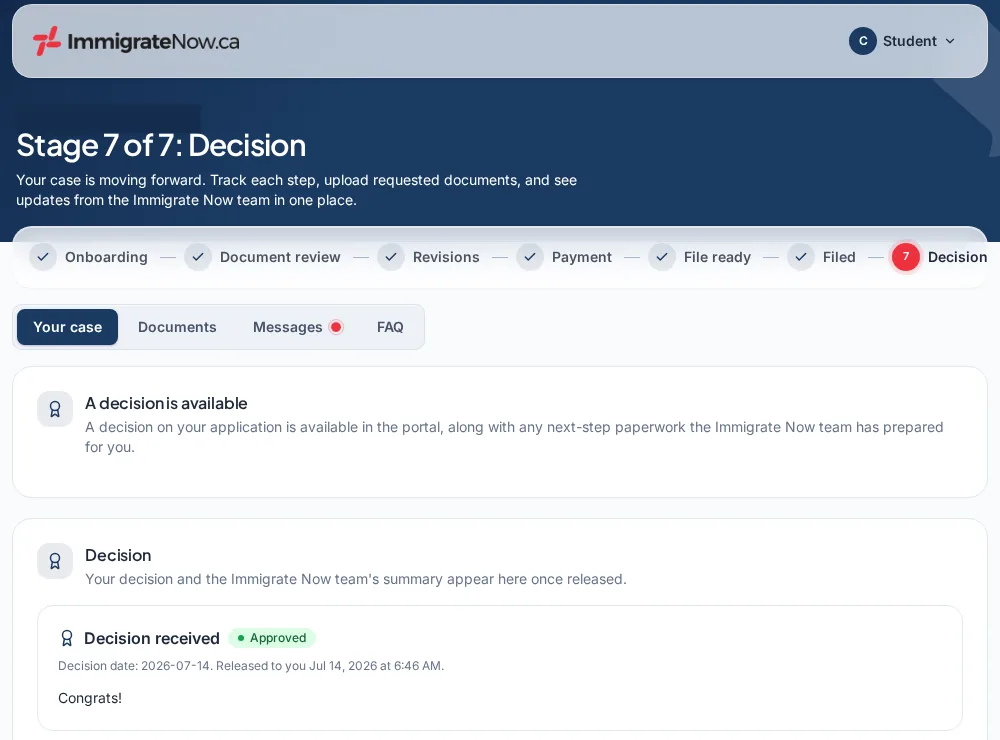The width and height of the screenshot is (1000, 740).
Task: Open the Messages tab
Action: (298, 327)
